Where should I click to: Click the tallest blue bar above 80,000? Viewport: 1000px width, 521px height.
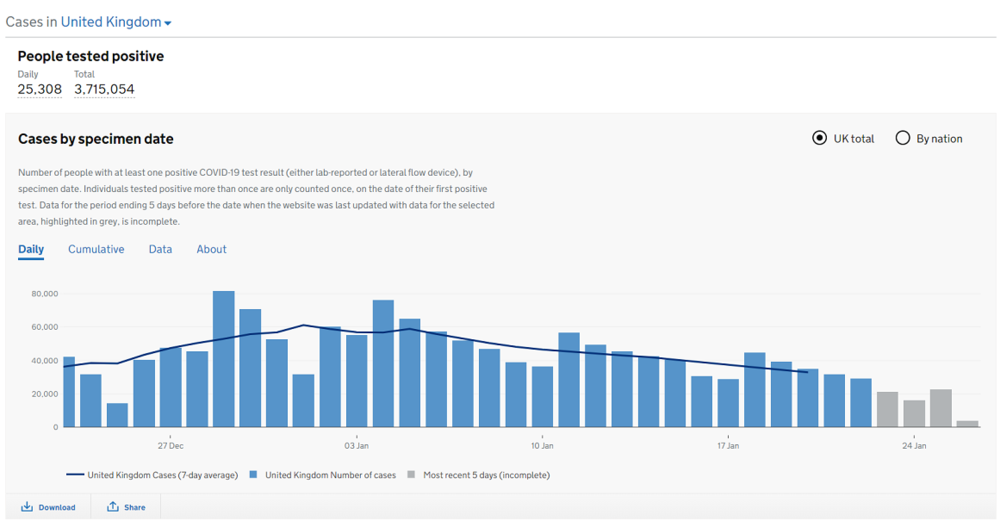tap(223, 359)
